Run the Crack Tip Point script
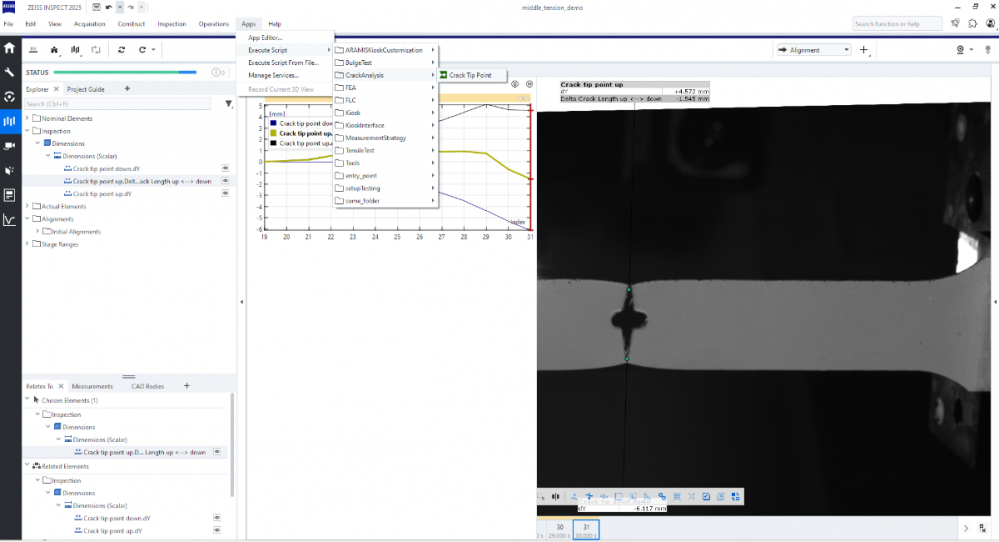This screenshot has width=999, height=542. (470, 75)
